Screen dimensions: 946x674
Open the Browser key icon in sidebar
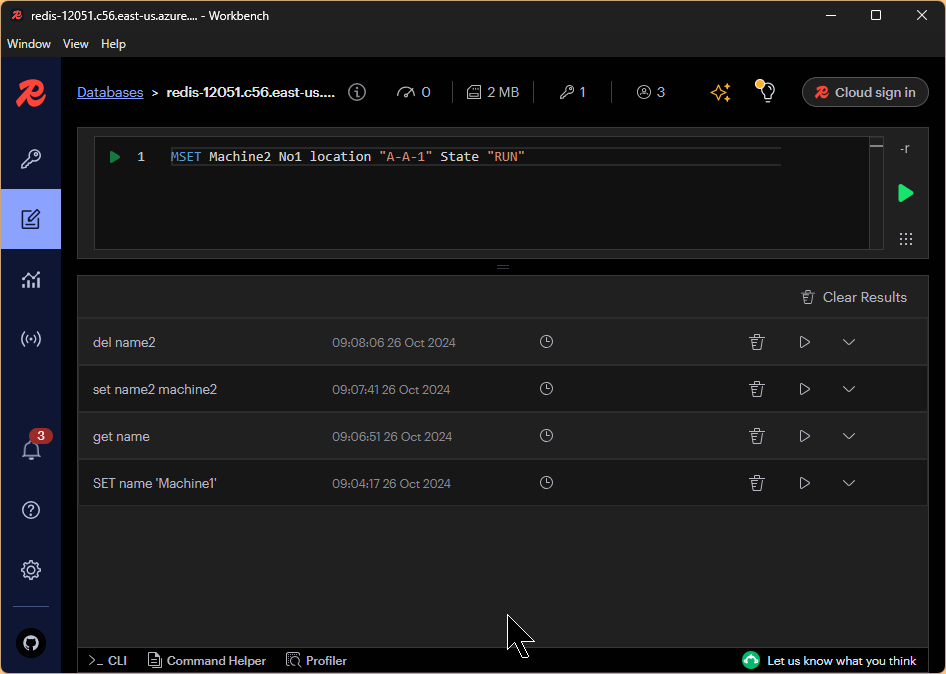tap(31, 159)
